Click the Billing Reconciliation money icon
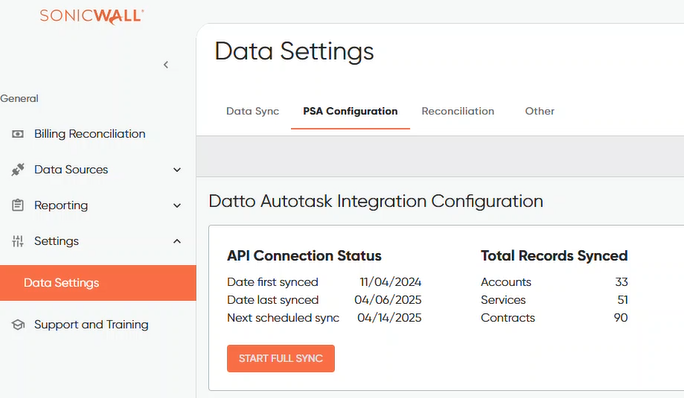Screen dimensions: 684x398 (x=18, y=134)
